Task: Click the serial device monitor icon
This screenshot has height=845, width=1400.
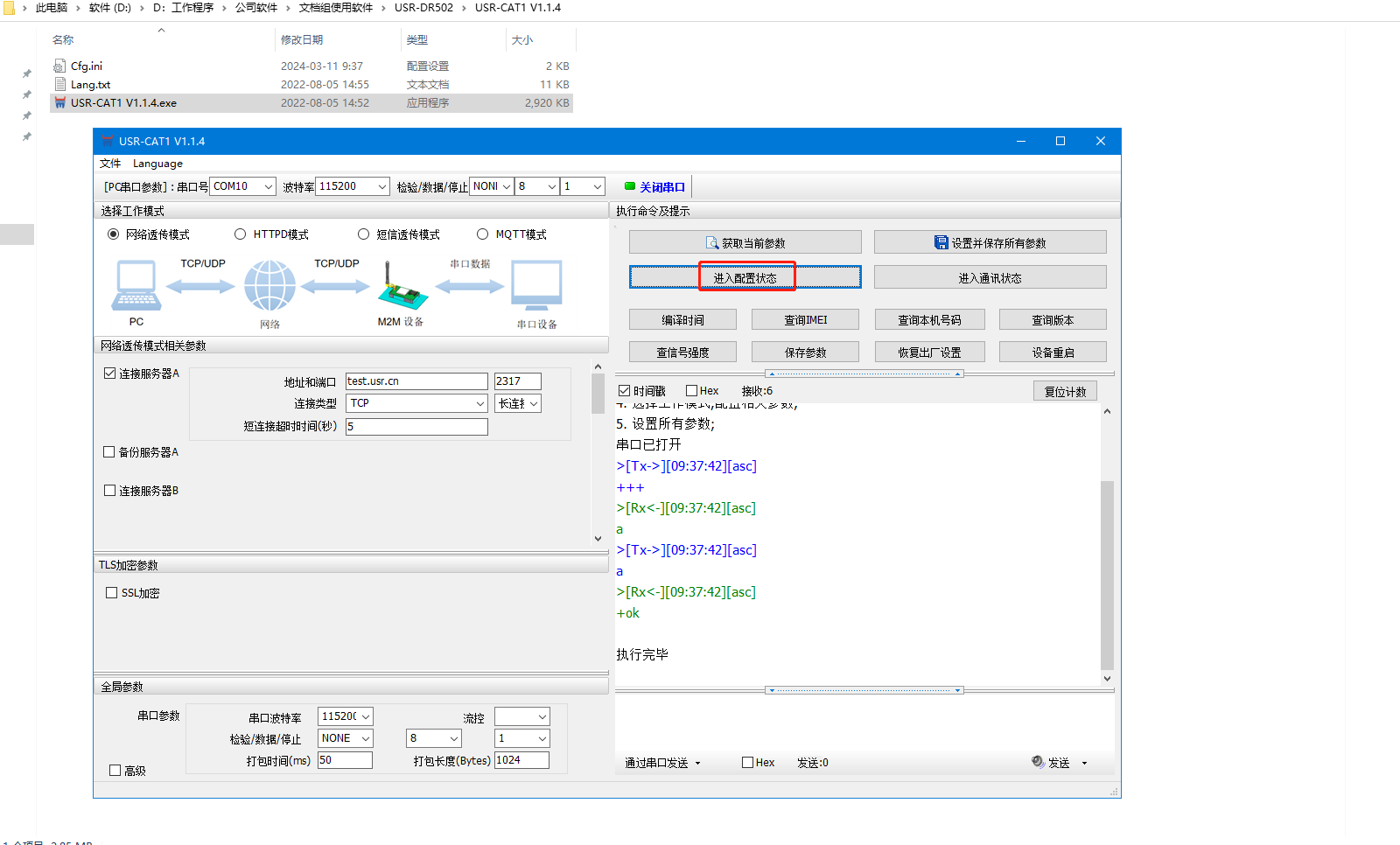Action: [536, 285]
